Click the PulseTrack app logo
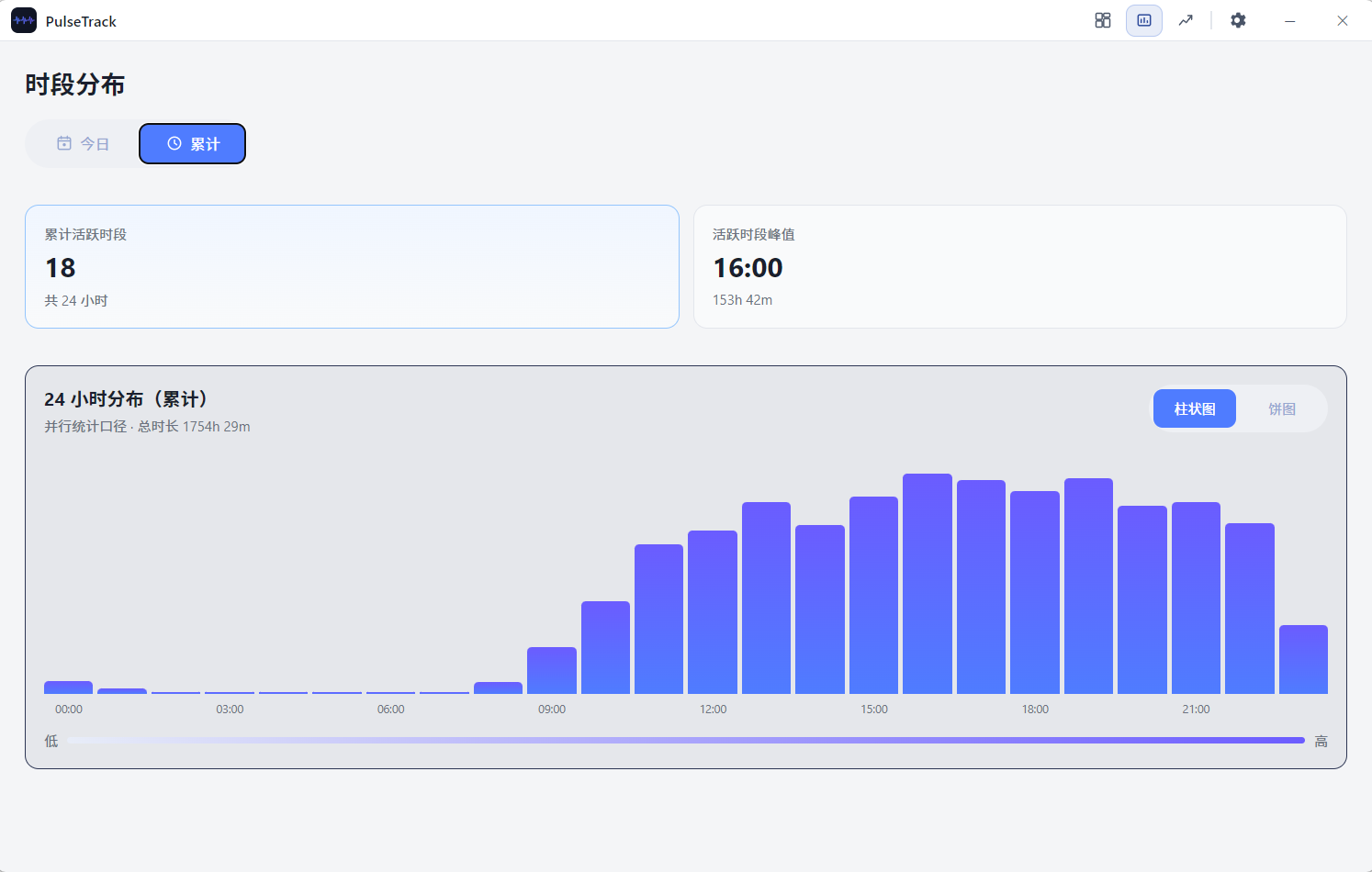 (24, 20)
